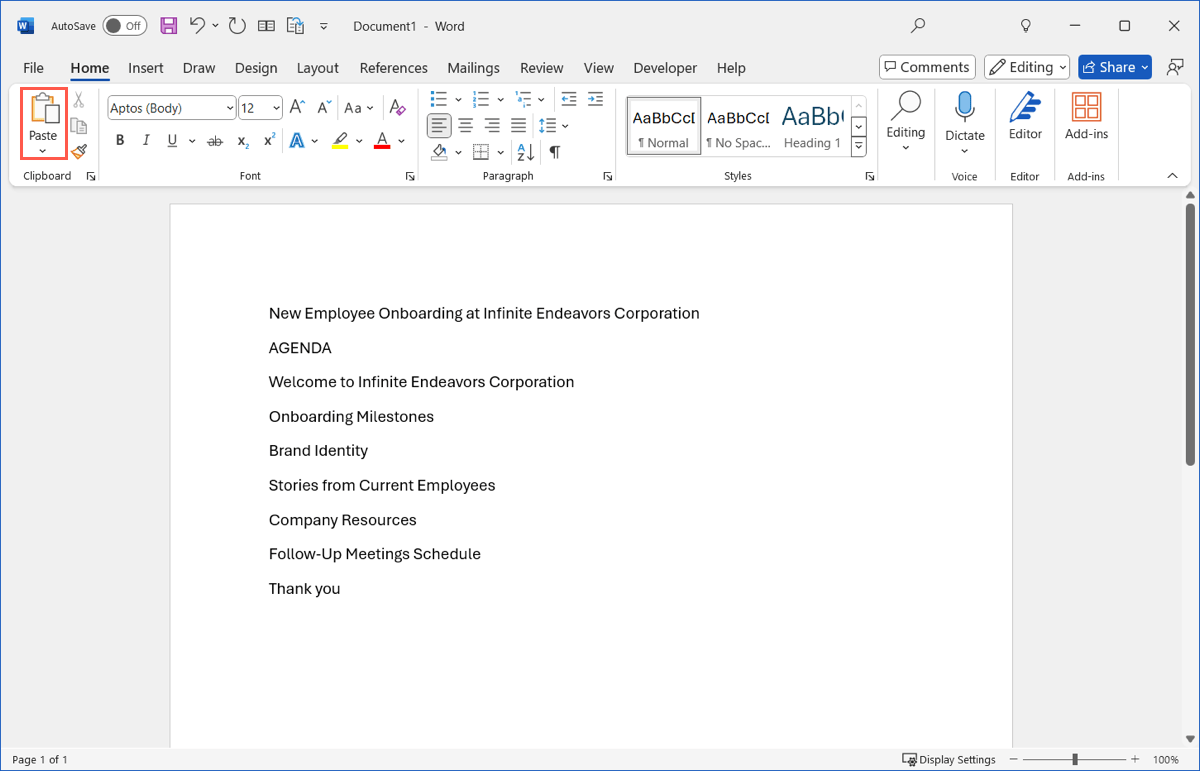The image size is (1200, 771).
Task: Open Font dialog launcher
Action: tap(409, 176)
